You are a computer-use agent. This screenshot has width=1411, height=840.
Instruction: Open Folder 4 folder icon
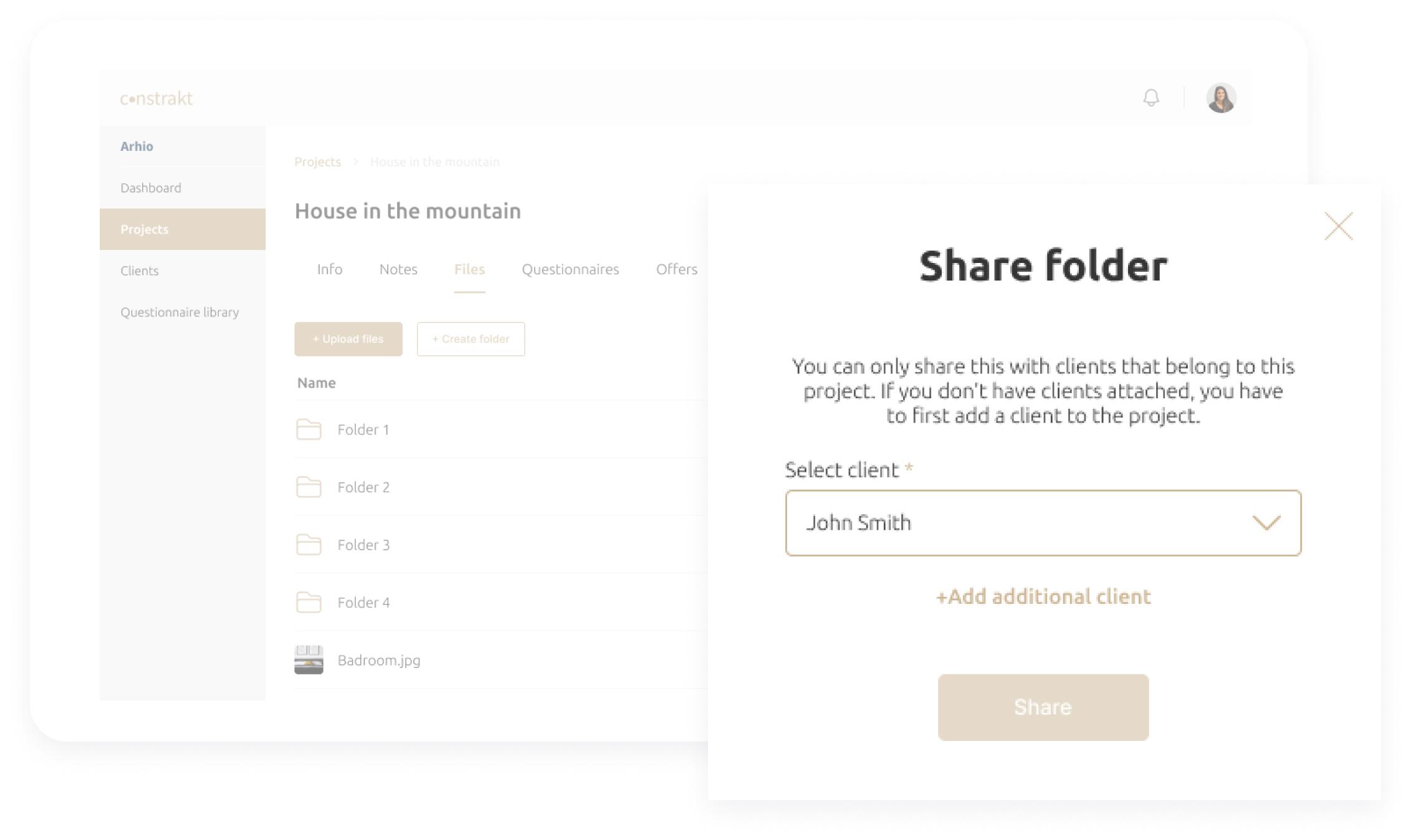coord(309,602)
